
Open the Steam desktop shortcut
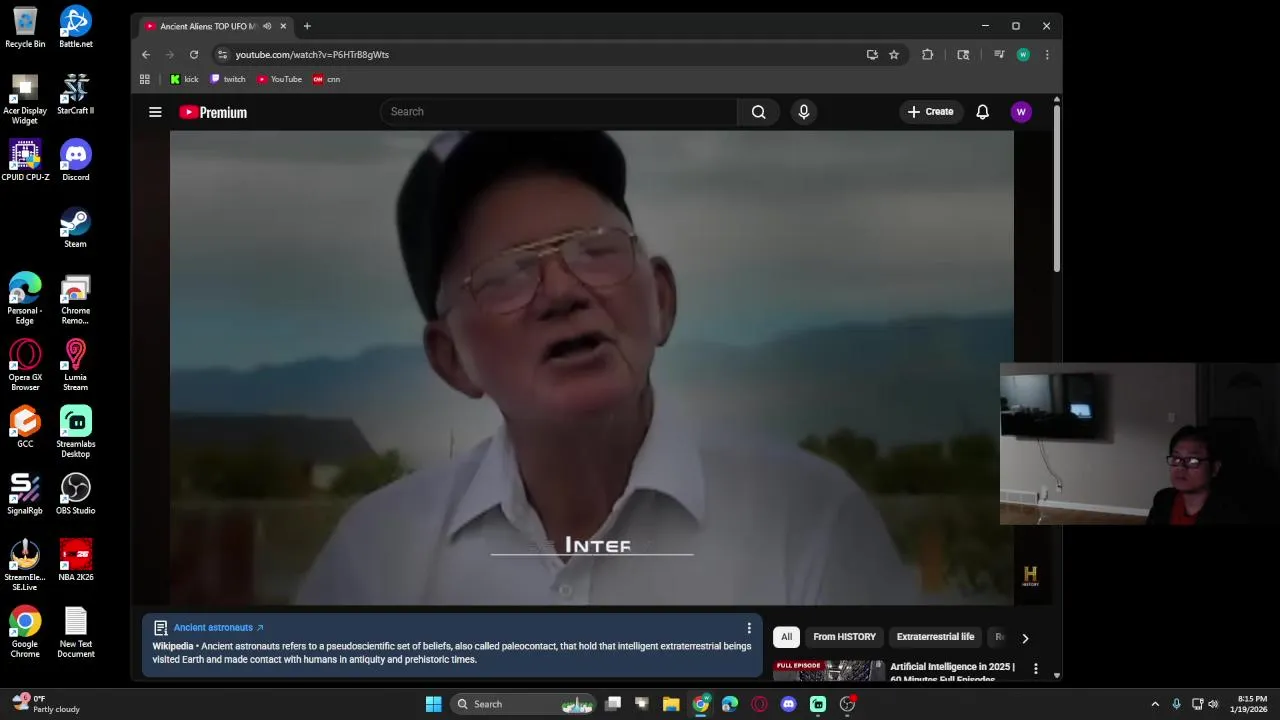[76, 227]
